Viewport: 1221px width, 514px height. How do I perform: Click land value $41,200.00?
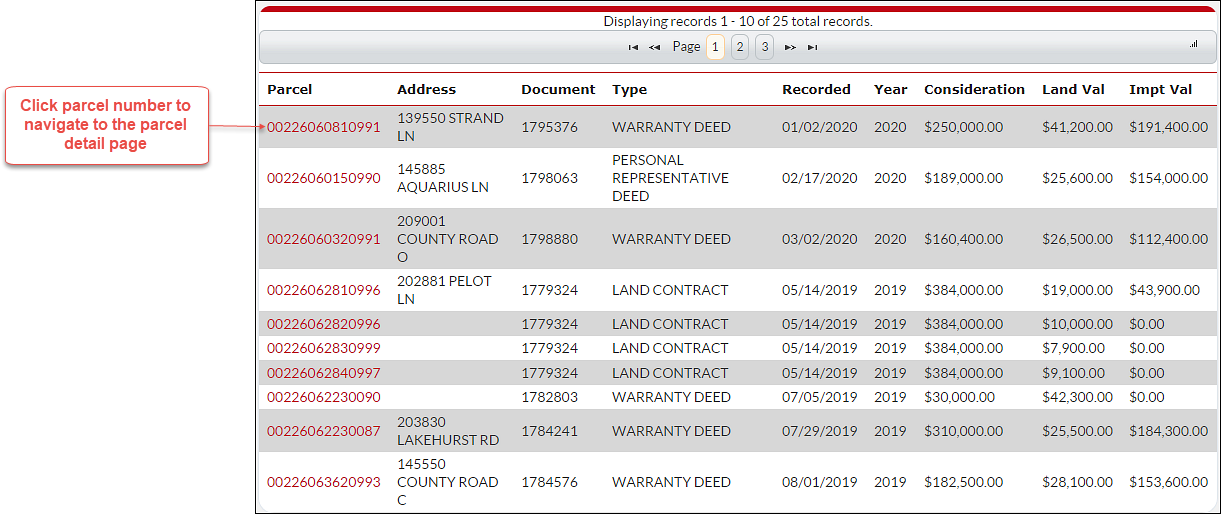pyautogui.click(x=1078, y=127)
